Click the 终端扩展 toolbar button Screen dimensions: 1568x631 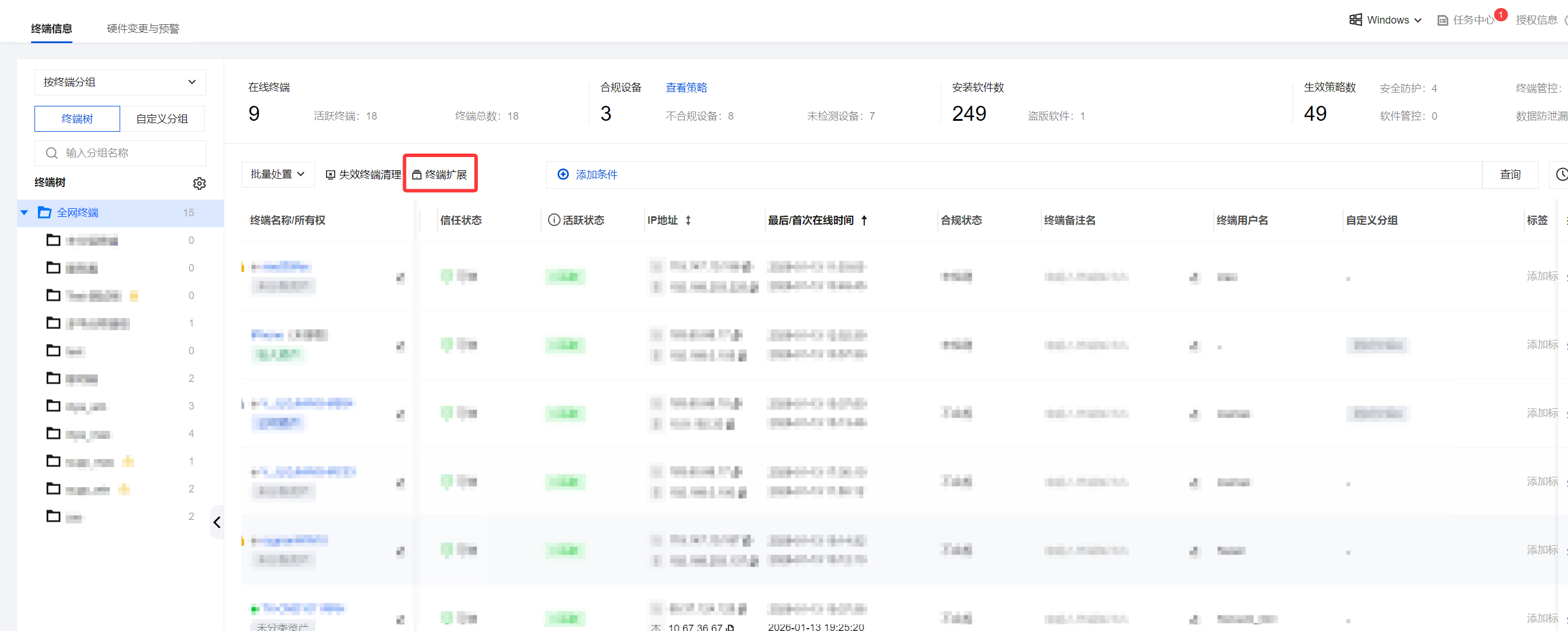click(x=439, y=175)
